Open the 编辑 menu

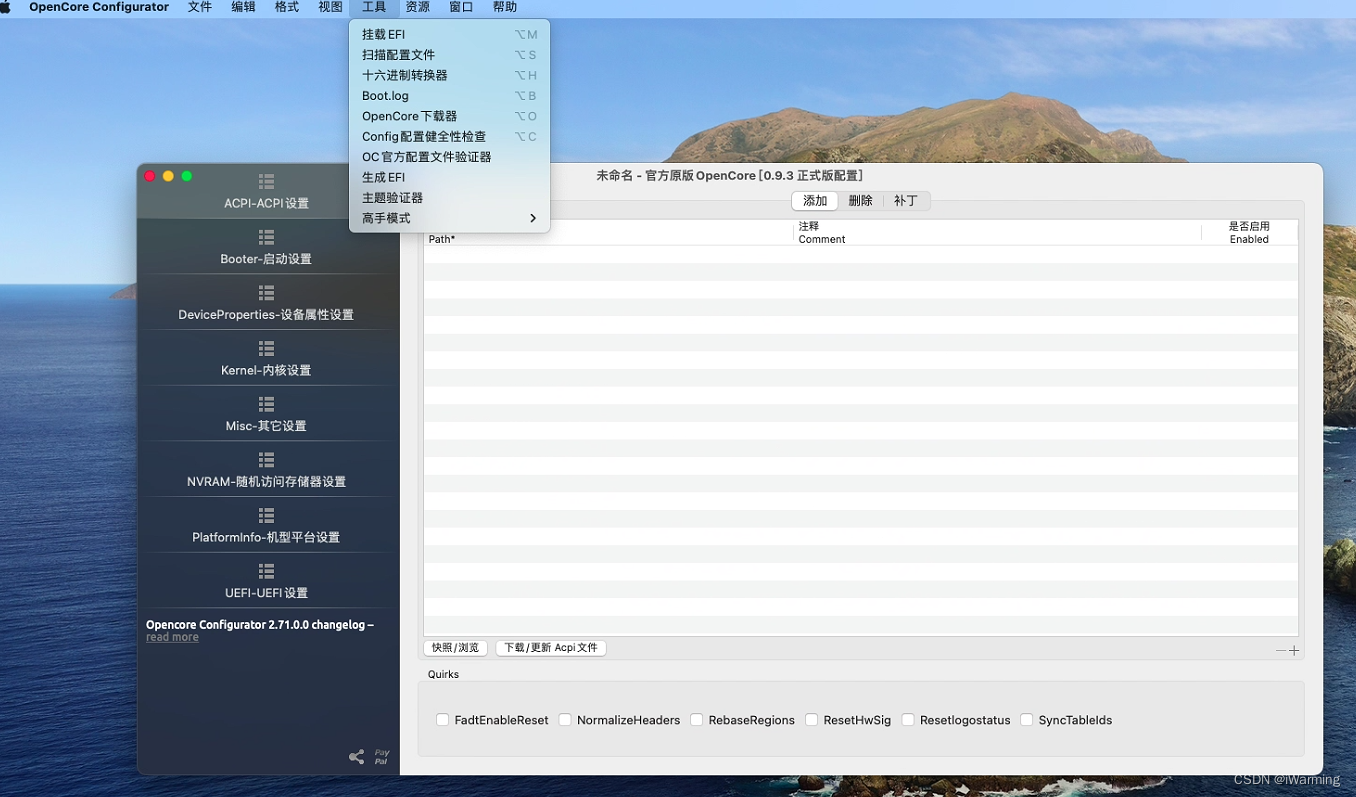coord(243,7)
